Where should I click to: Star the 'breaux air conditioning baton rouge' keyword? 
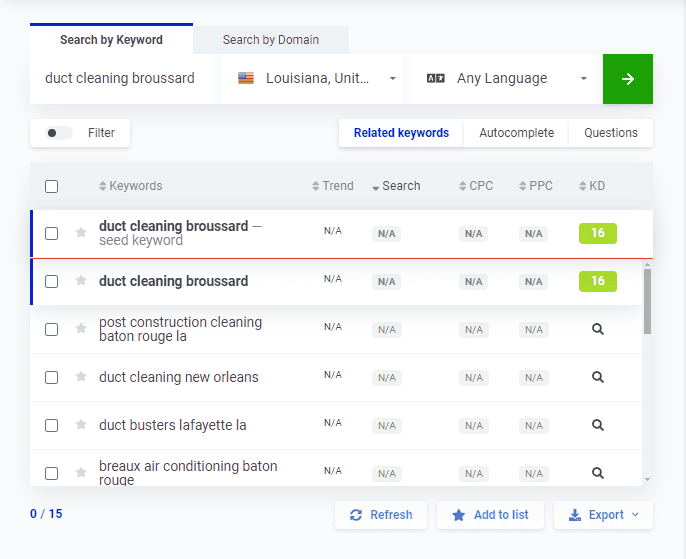click(x=81, y=473)
